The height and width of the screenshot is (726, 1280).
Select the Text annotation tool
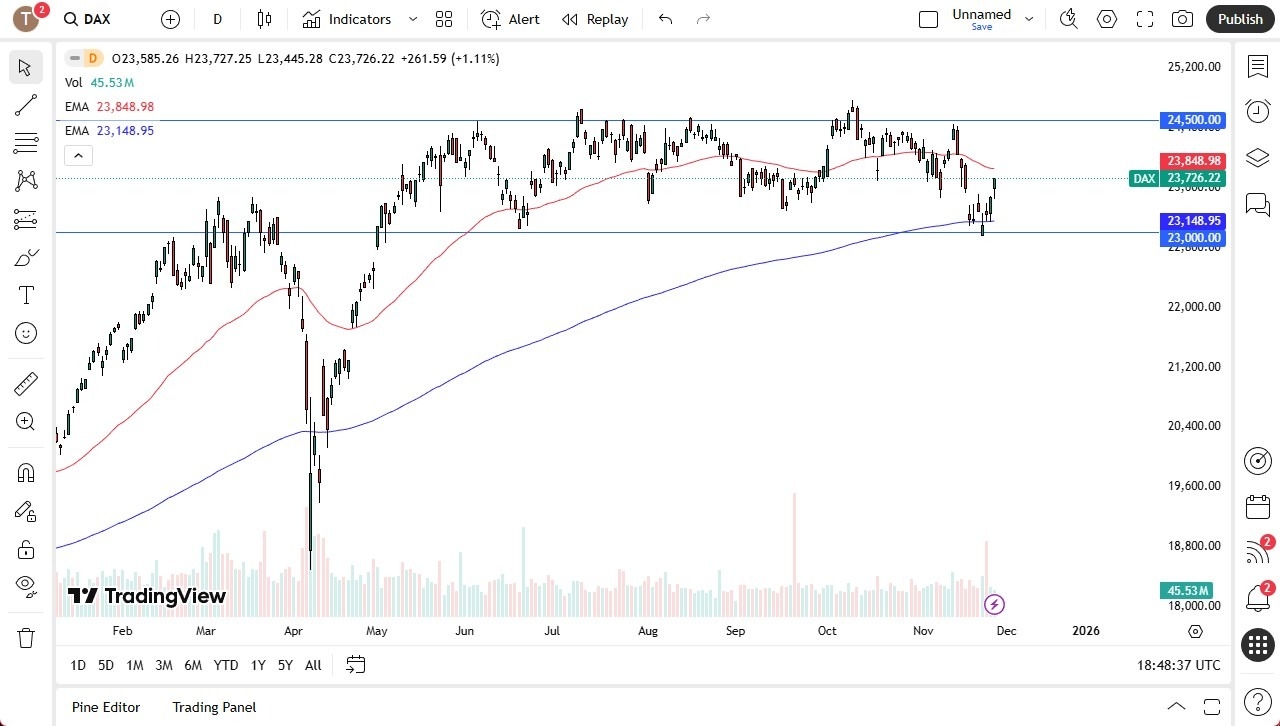click(x=25, y=294)
